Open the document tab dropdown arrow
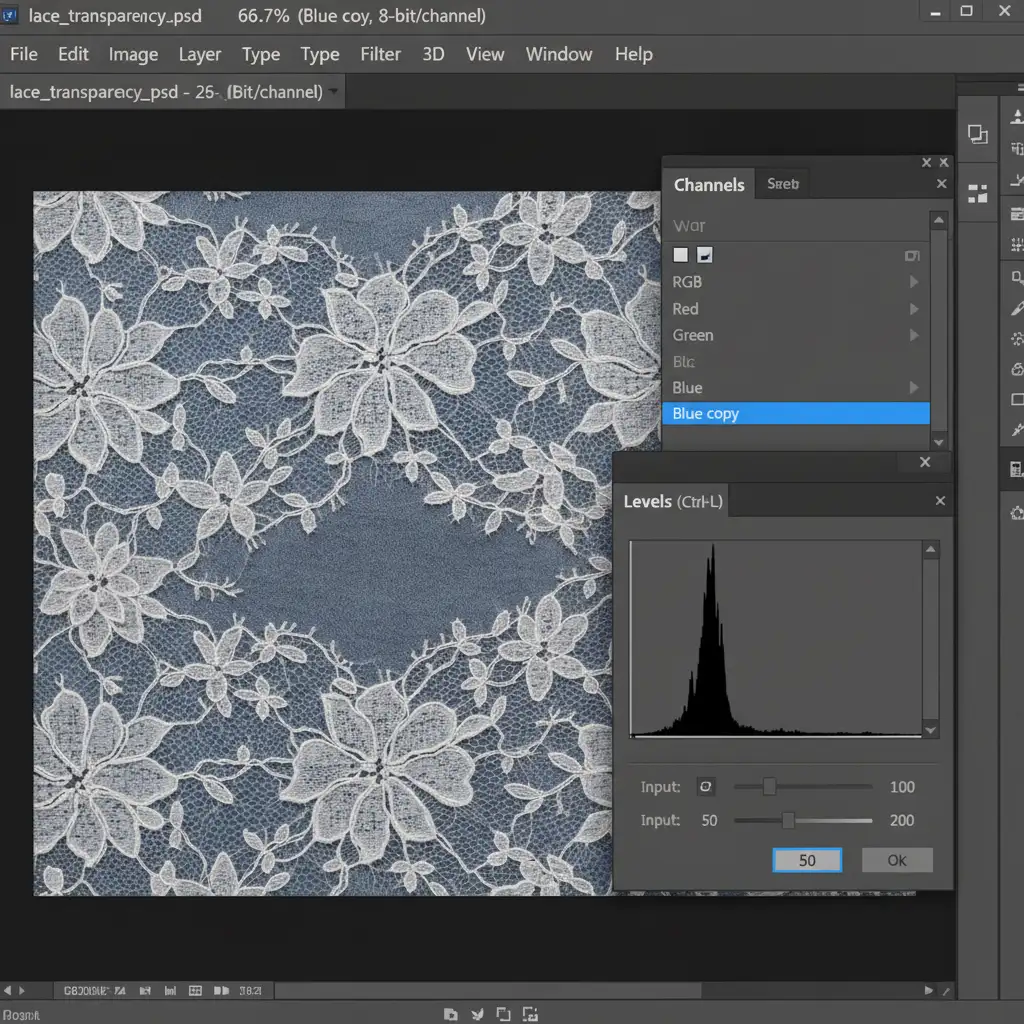This screenshot has width=1024, height=1024. 333,92
